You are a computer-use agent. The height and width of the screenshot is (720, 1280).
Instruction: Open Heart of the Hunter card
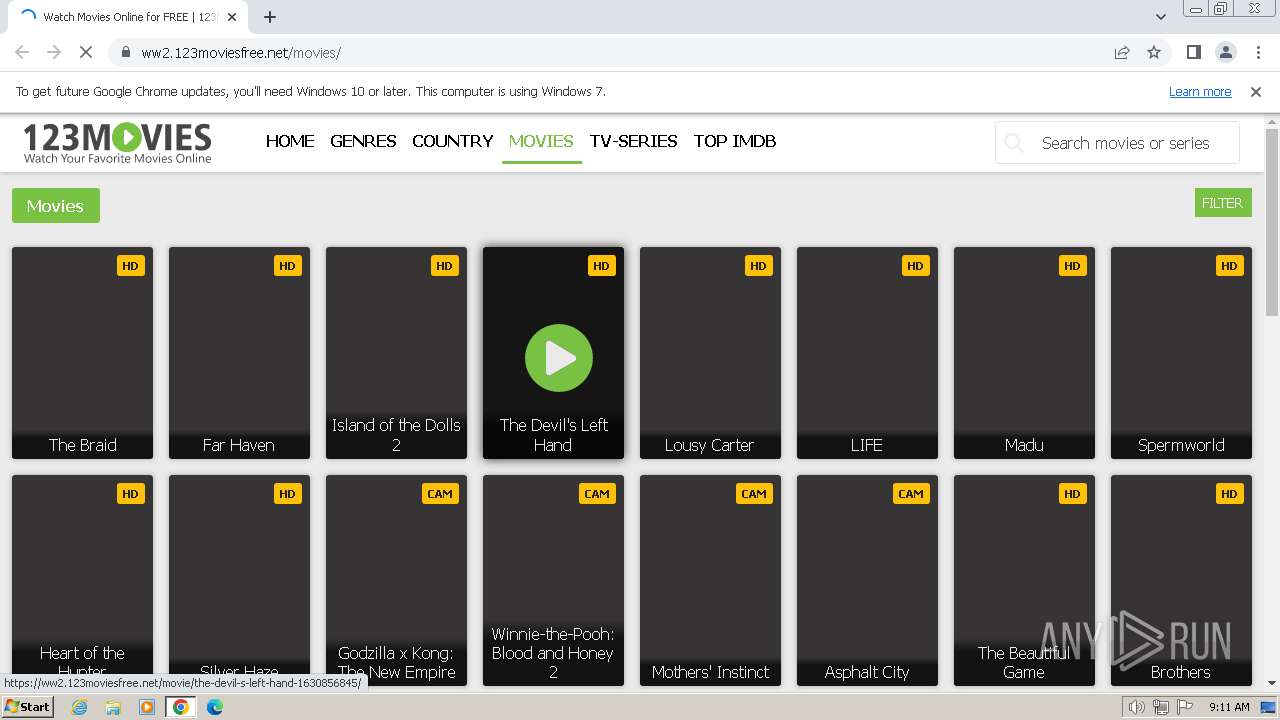coord(82,580)
